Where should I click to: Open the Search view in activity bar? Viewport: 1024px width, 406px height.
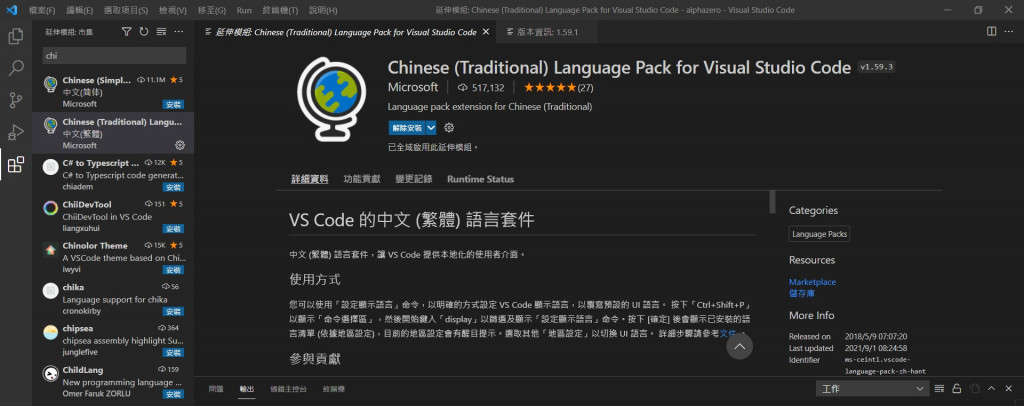click(x=16, y=68)
